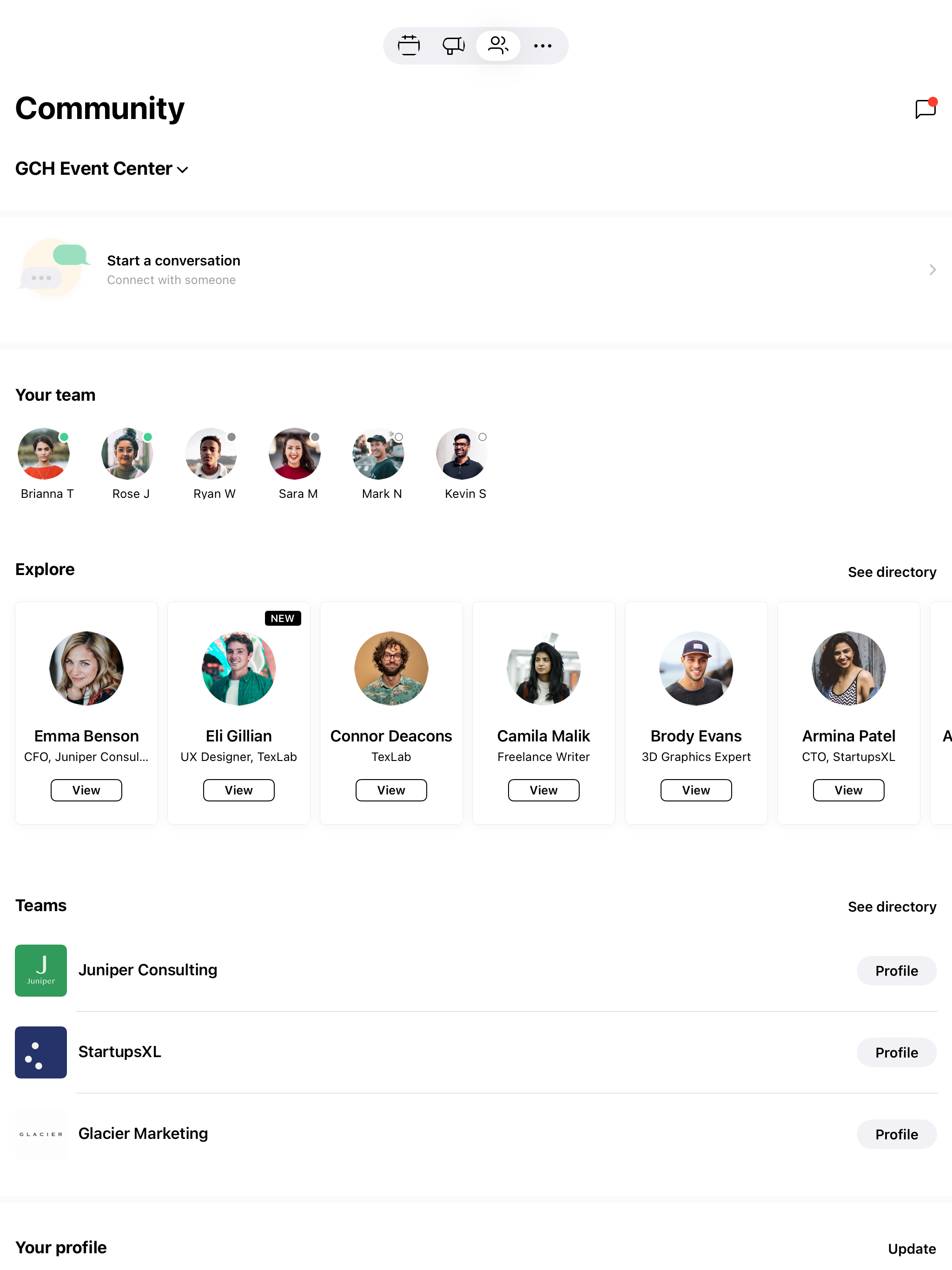952x1270 pixels.
Task: View Brody Evans' profile
Action: [696, 790]
